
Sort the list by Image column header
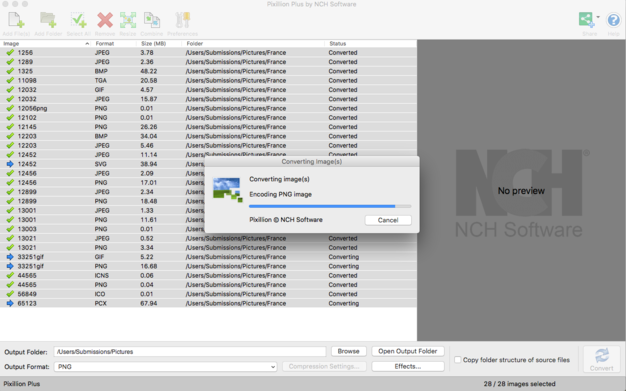click(x=46, y=44)
